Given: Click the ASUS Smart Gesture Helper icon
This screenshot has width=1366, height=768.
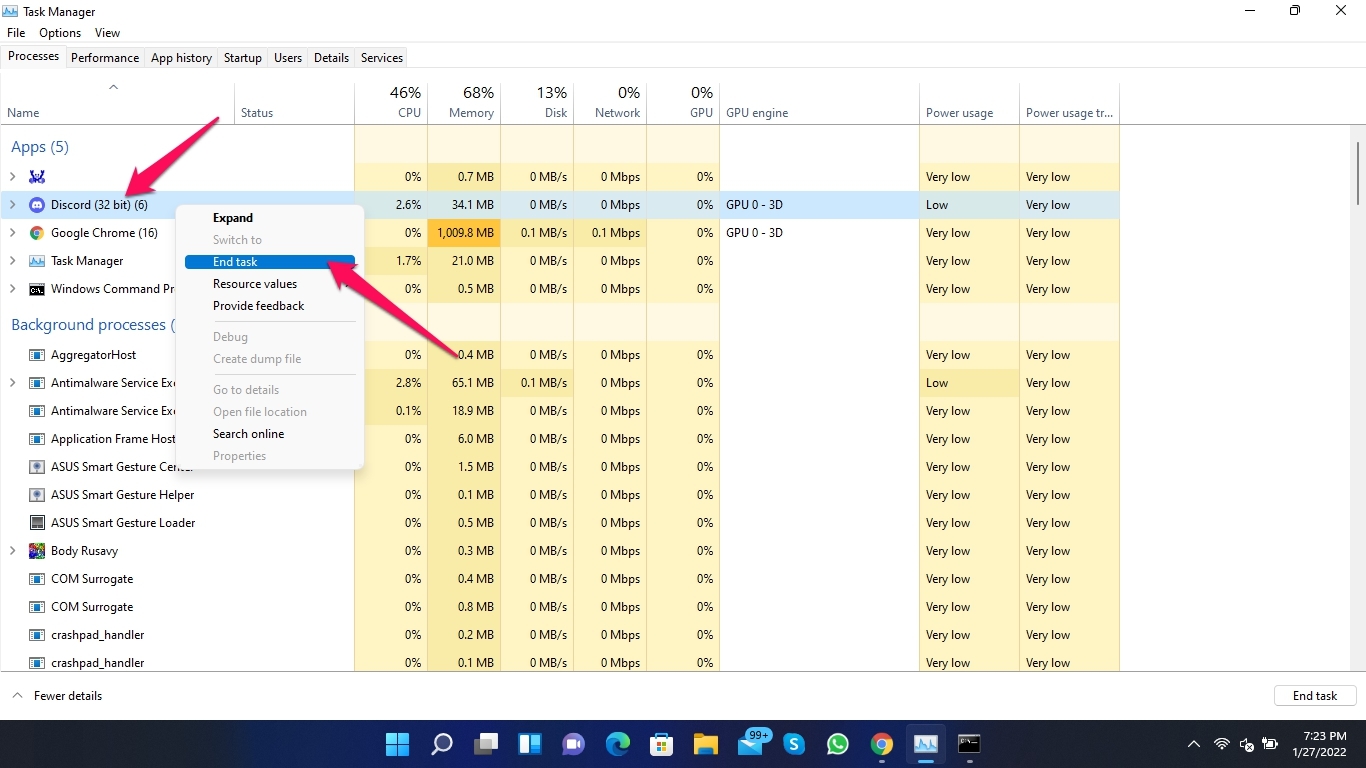Looking at the screenshot, I should (37, 495).
